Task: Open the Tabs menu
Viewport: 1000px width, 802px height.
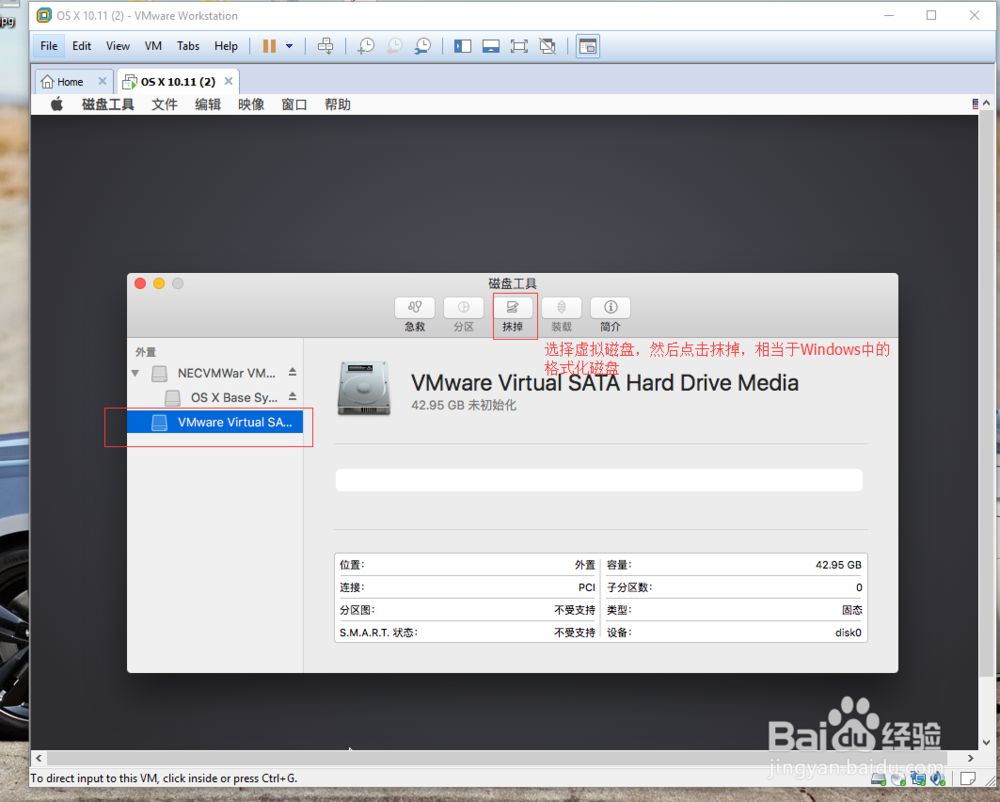Action: point(188,46)
